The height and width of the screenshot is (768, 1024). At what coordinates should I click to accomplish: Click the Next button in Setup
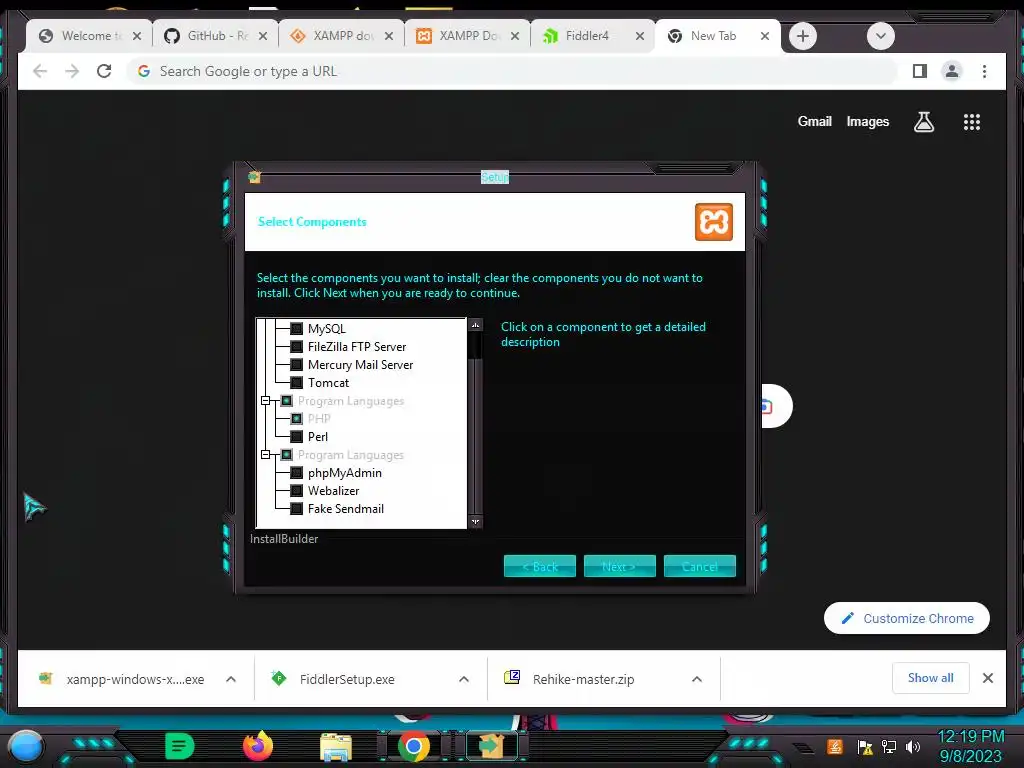(x=619, y=566)
